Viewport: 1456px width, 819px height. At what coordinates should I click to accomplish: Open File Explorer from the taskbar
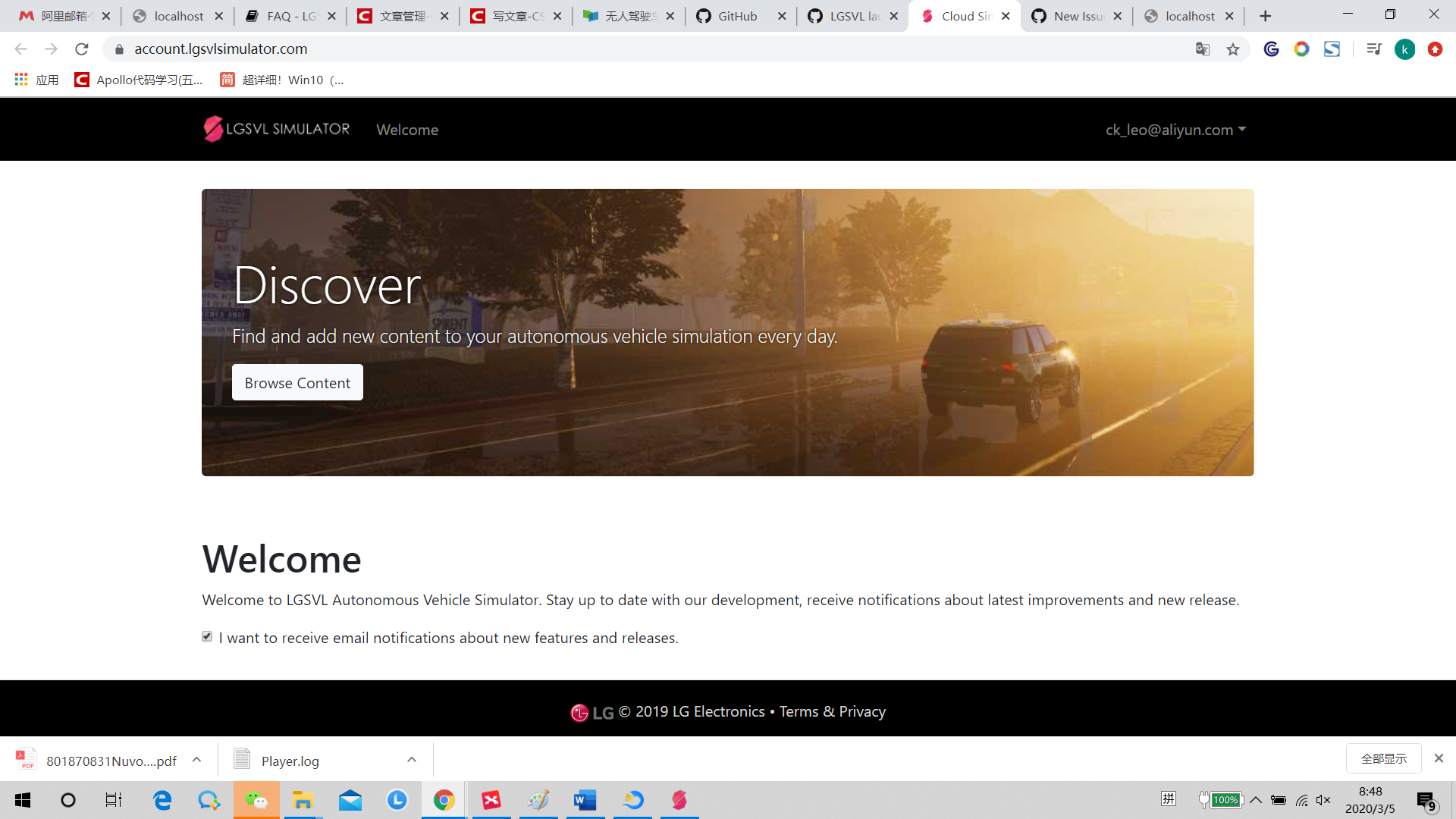(x=303, y=800)
